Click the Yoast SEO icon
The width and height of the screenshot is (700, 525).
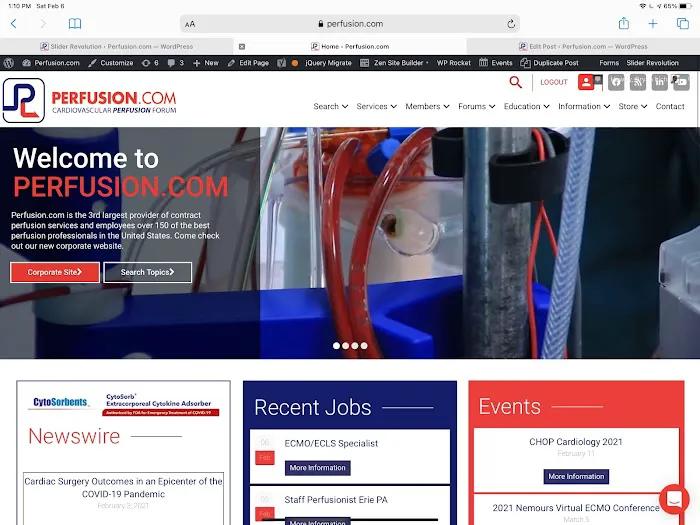[281, 63]
